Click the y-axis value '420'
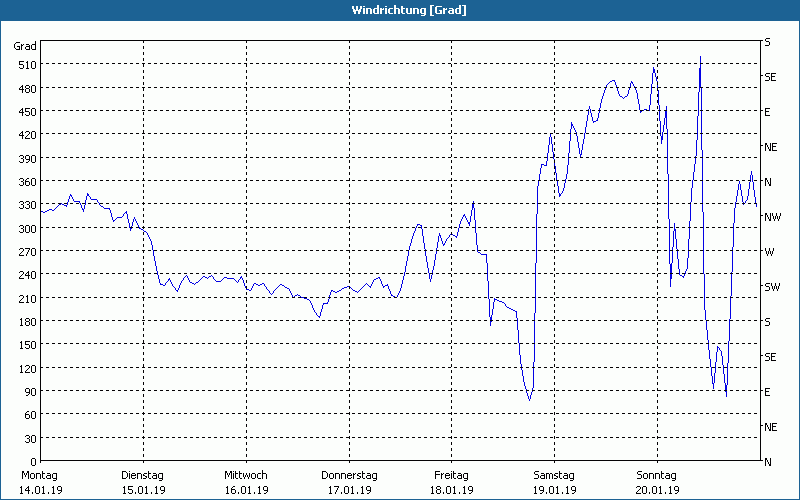Image resolution: width=800 pixels, height=500 pixels. (28, 135)
